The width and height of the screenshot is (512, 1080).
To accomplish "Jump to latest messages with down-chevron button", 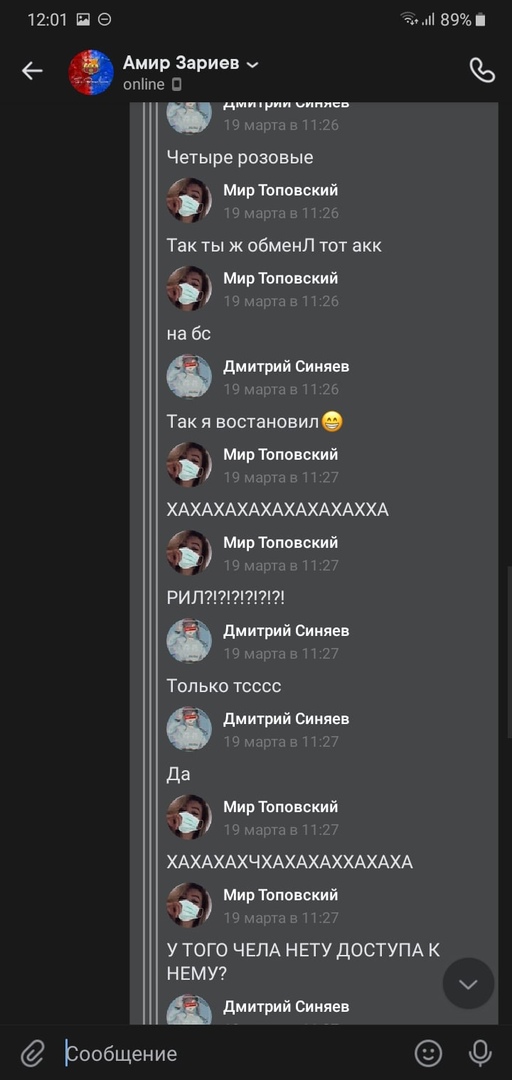I will 469,984.
